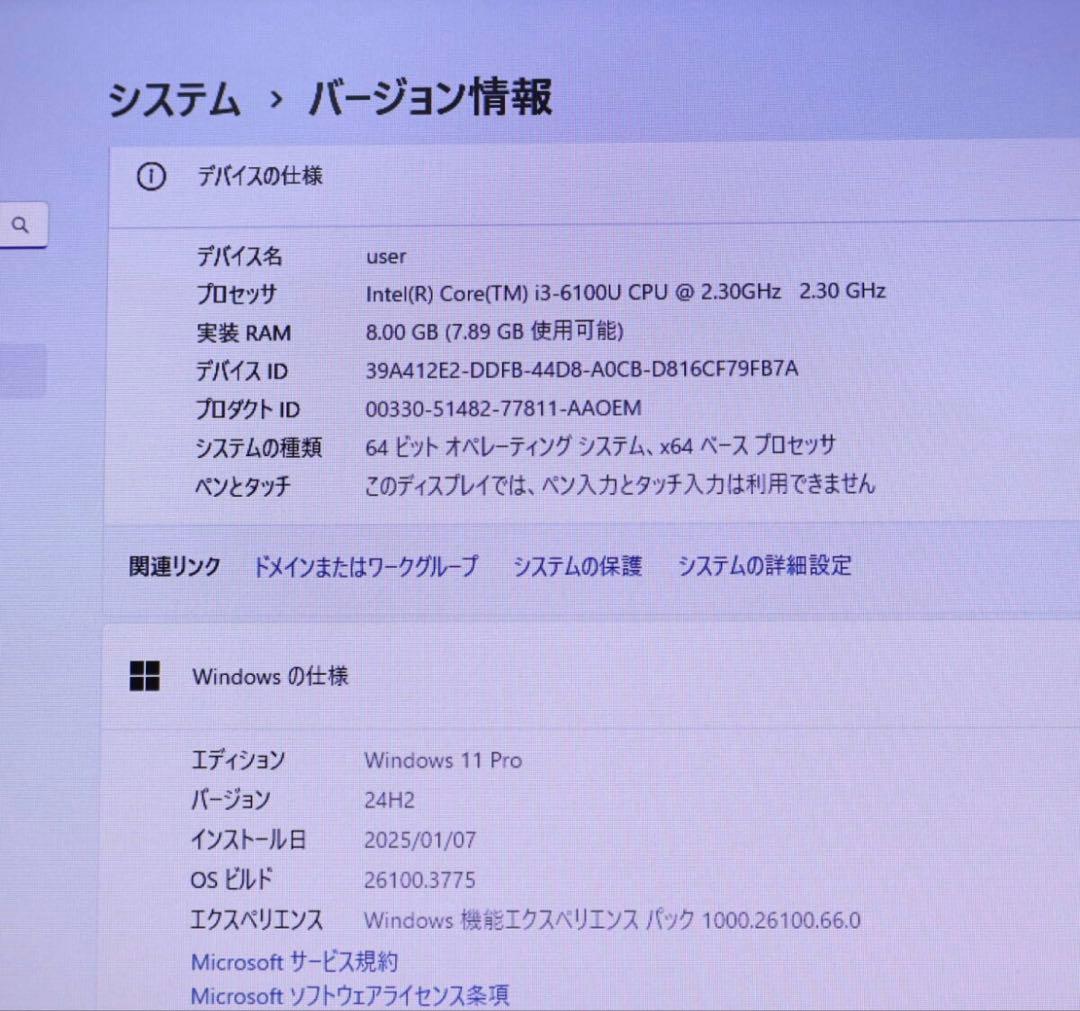Select the プロダクト ID value
Viewport: 1080px width, 1011px height.
click(503, 408)
